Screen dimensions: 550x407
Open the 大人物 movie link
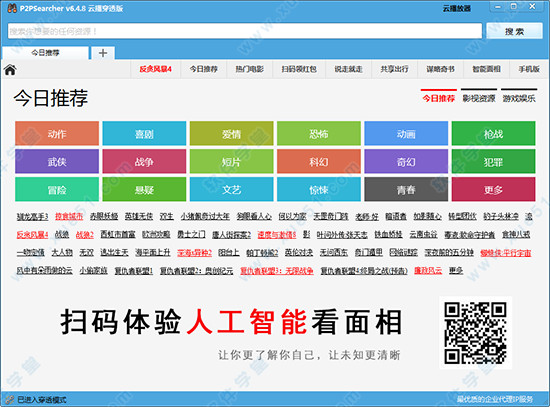pos(62,252)
